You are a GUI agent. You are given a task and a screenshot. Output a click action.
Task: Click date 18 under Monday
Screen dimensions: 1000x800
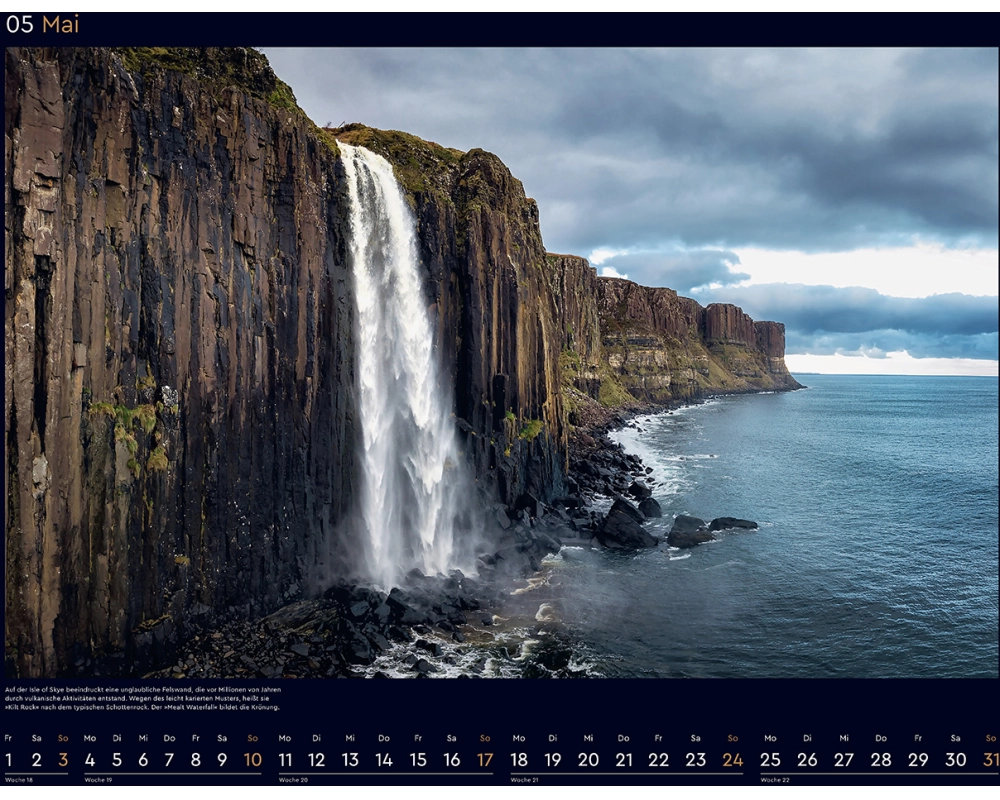519,759
